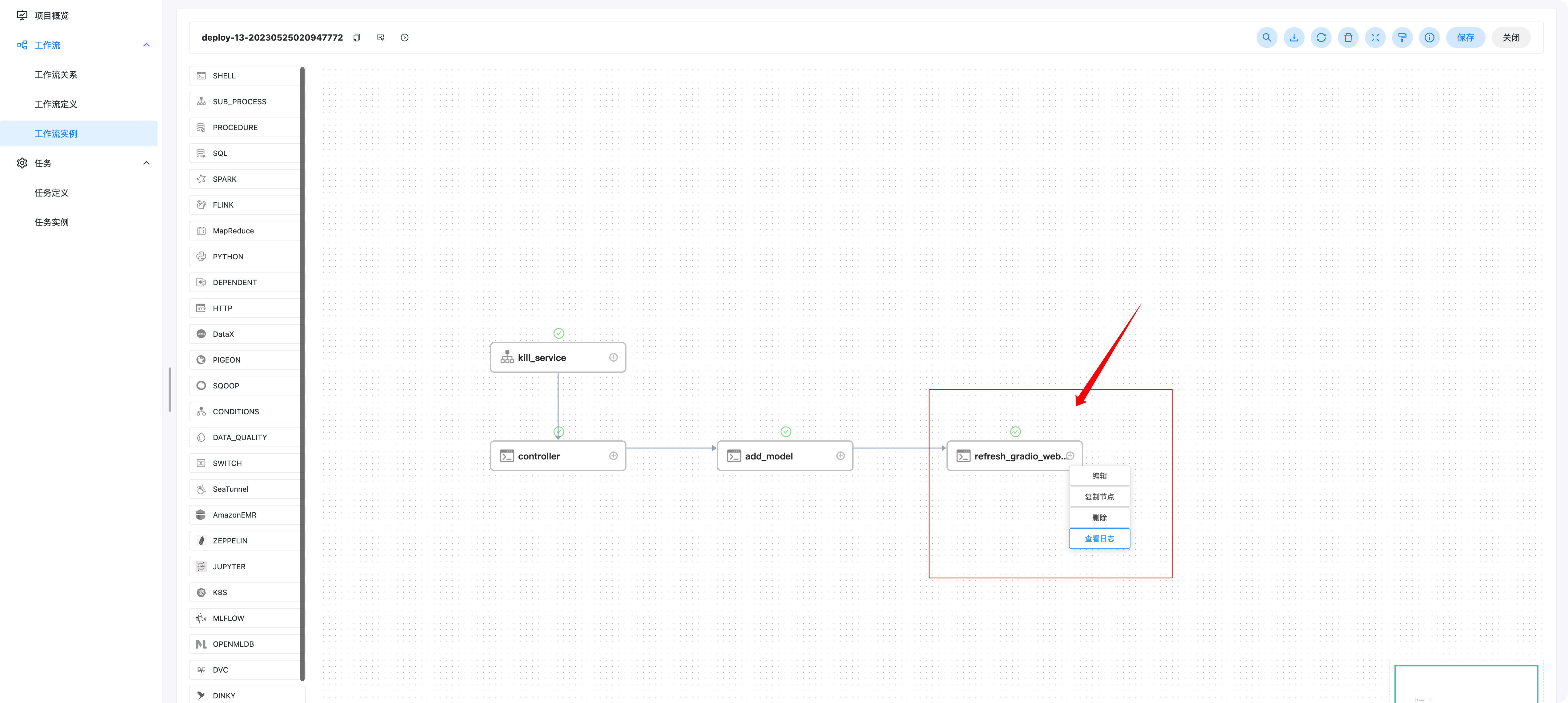The image size is (1568, 703).
Task: Click the settings gear on add_model node
Action: pos(840,456)
